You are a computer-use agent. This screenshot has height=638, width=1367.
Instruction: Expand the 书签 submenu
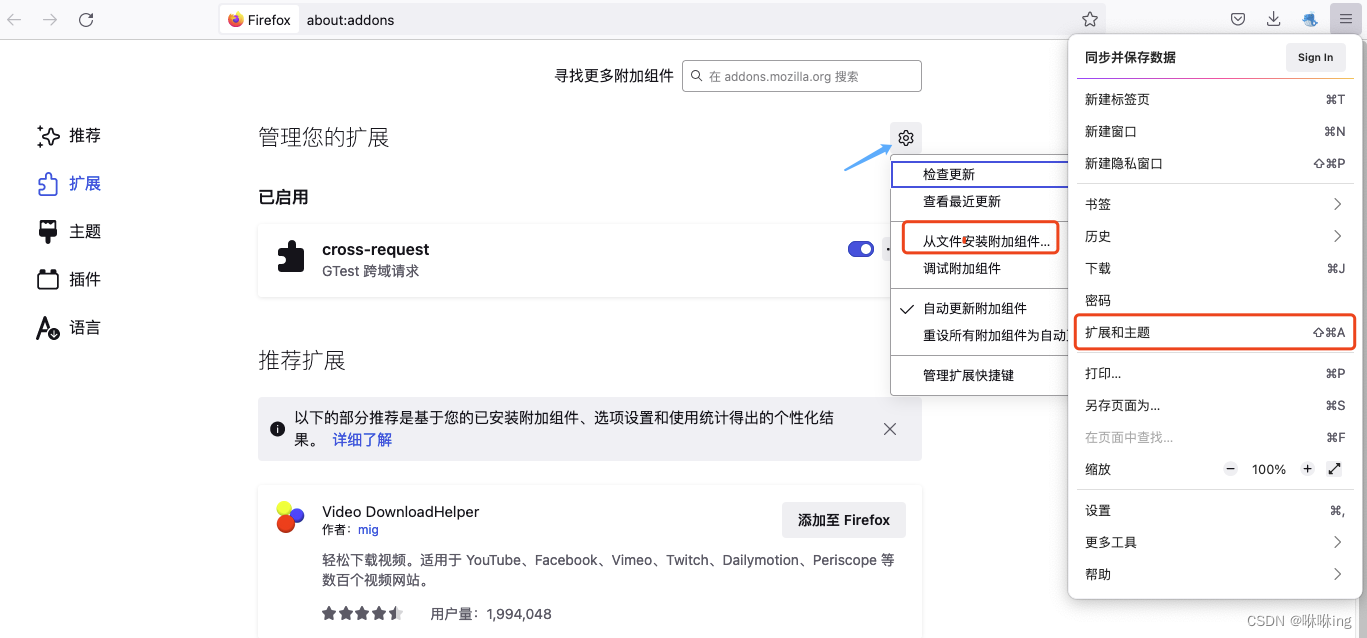coord(1215,204)
